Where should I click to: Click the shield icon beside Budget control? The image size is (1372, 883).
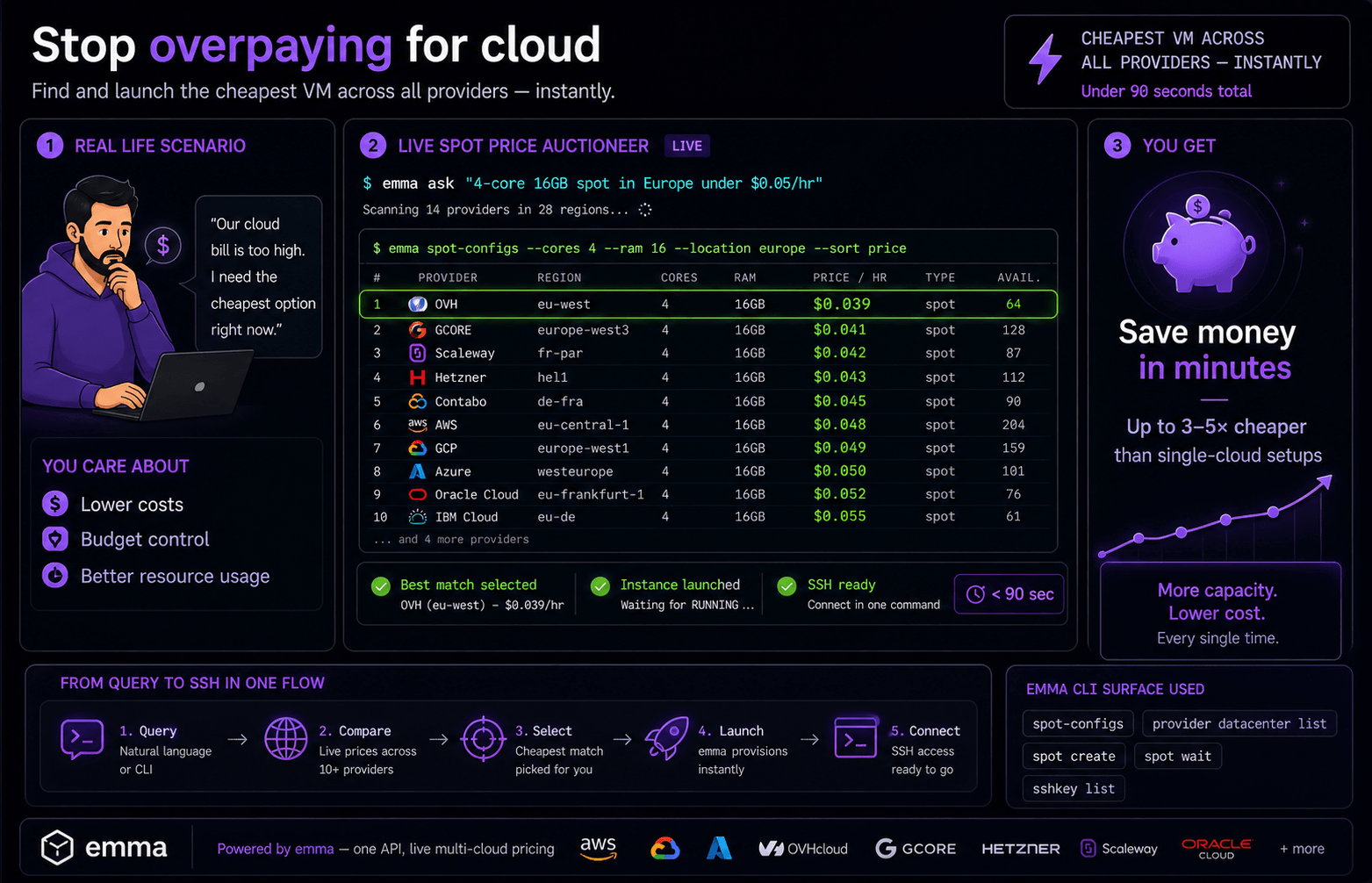pyautogui.click(x=55, y=539)
